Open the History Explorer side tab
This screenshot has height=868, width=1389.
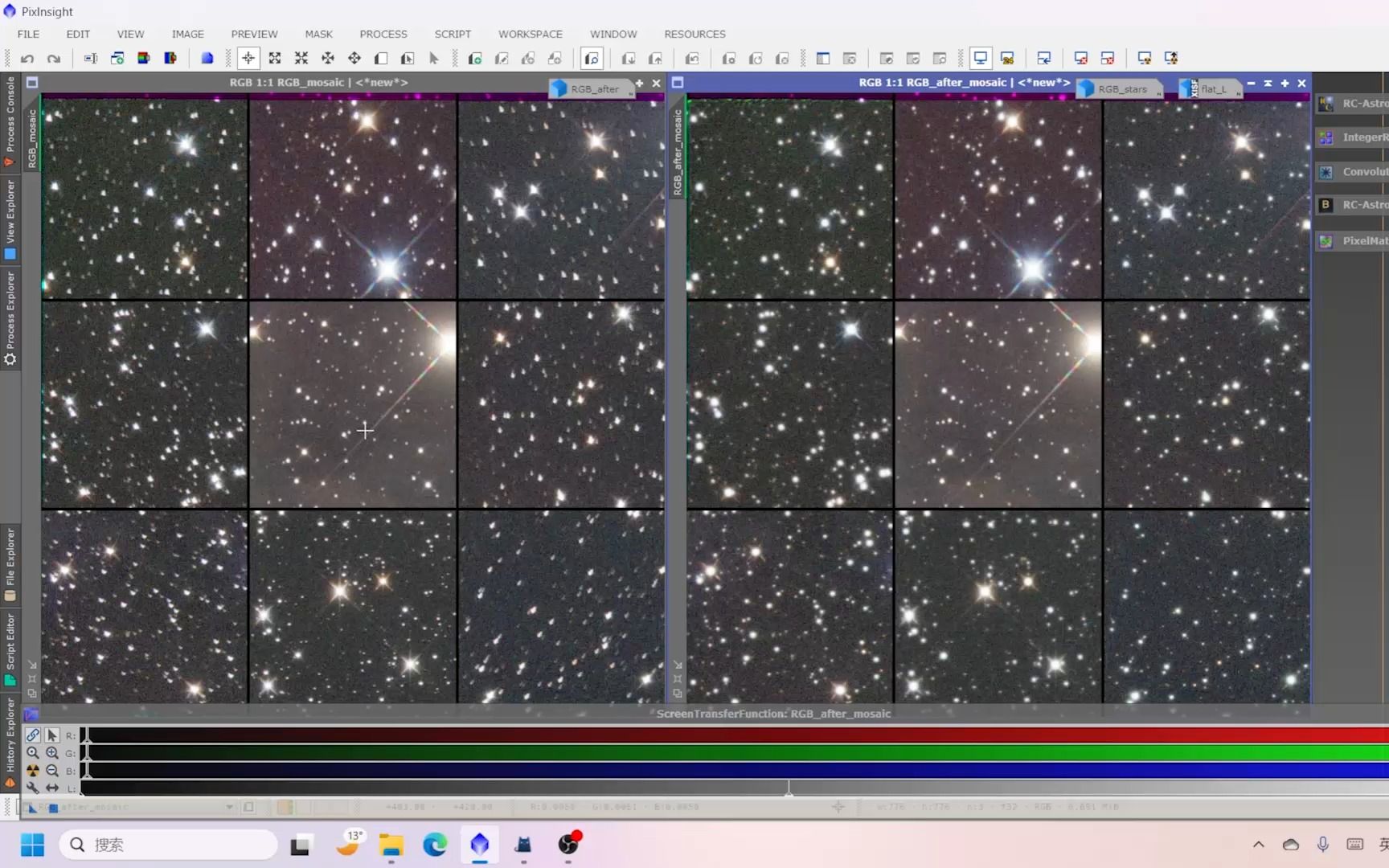10,743
